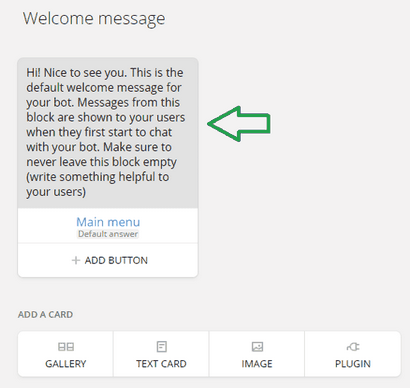The image size is (410, 388).
Task: Click the word 'Hi!' in the message
Action: point(33,73)
